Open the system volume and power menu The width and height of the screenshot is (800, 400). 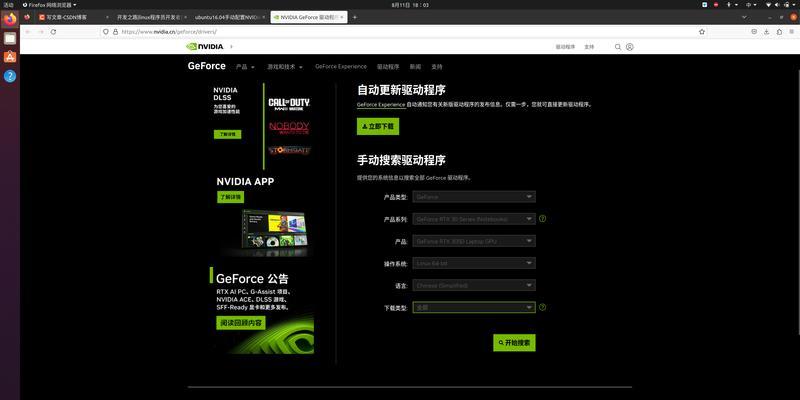point(783,5)
